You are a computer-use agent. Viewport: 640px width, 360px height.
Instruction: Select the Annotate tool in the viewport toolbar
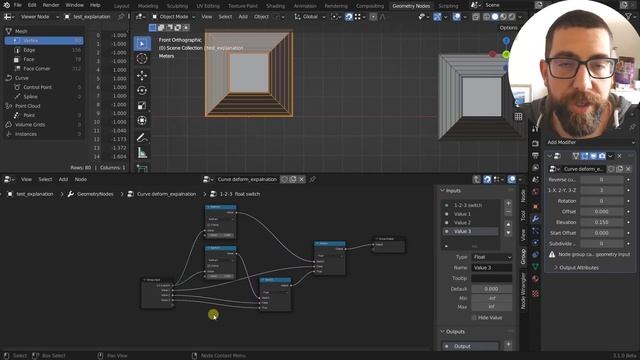(142, 138)
